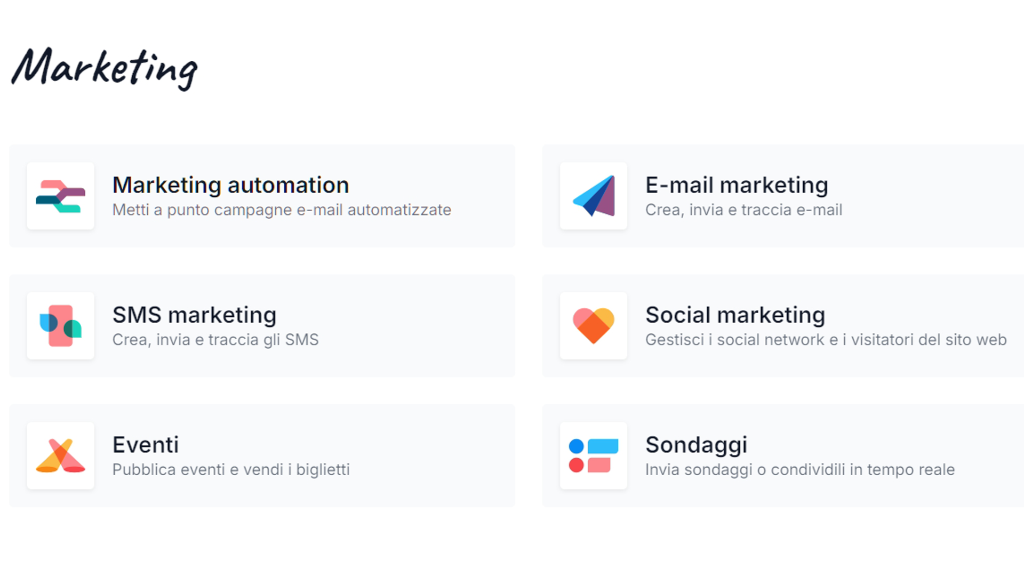Image resolution: width=1024 pixels, height=576 pixels.
Task: Select the SMS marketing app icon
Action: 61,326
